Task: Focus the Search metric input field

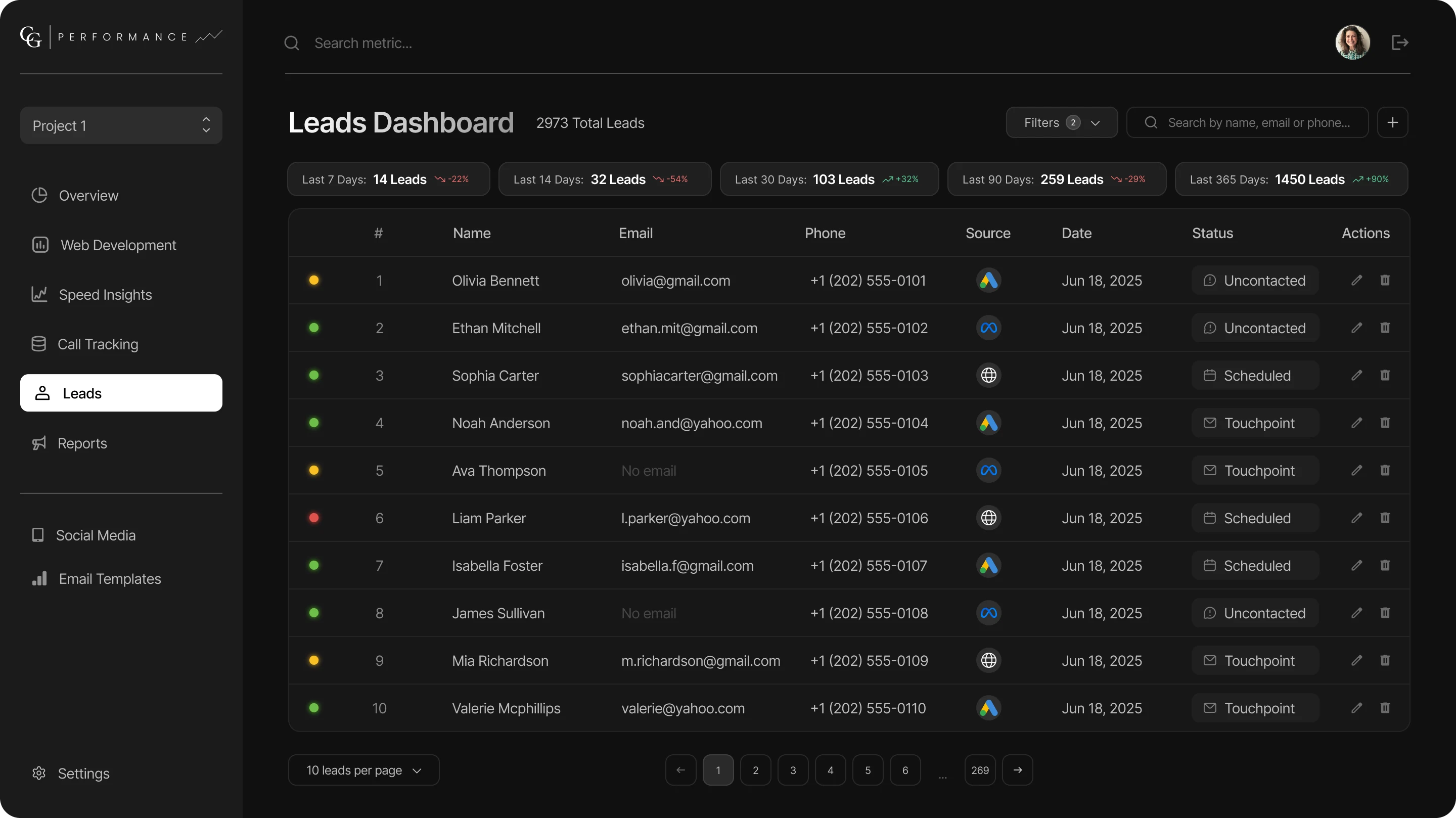Action: click(791, 43)
